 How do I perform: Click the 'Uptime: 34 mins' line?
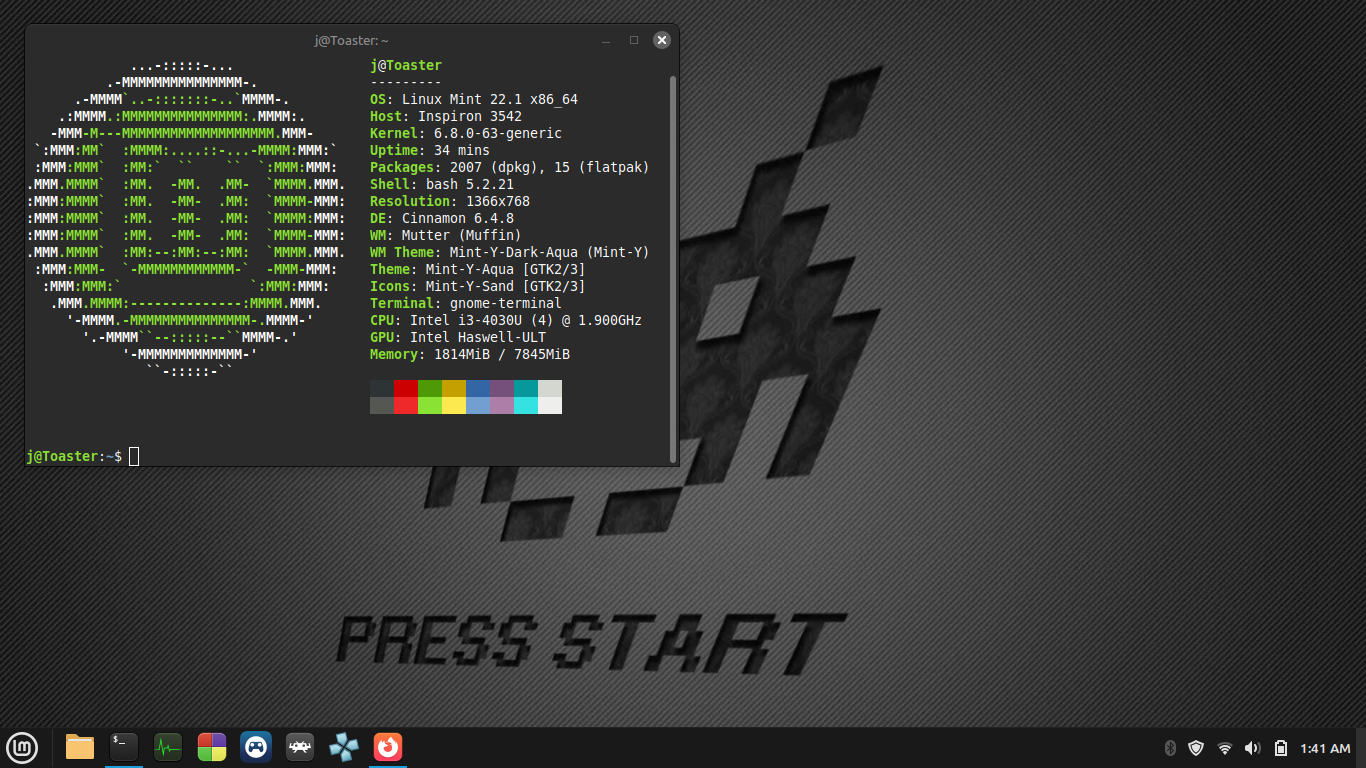pos(430,150)
